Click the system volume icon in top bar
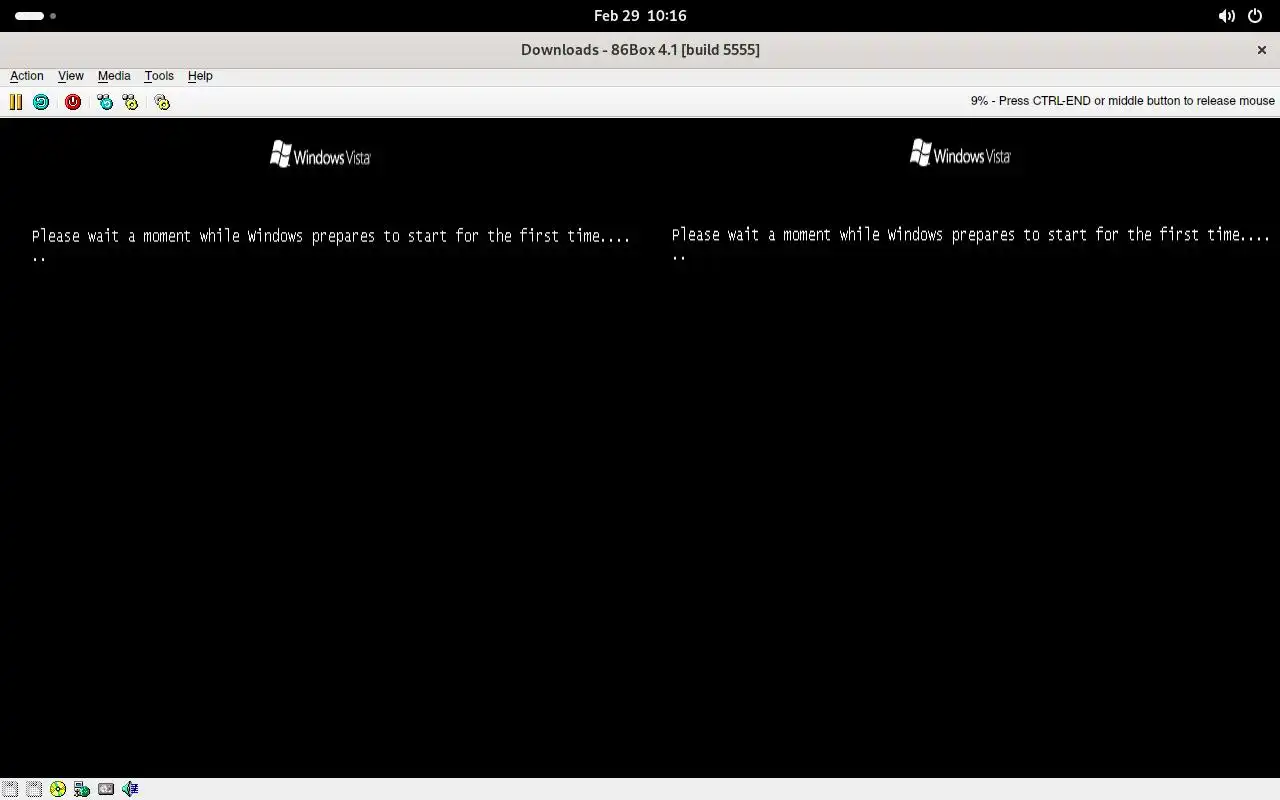The width and height of the screenshot is (1280, 800). [1226, 16]
